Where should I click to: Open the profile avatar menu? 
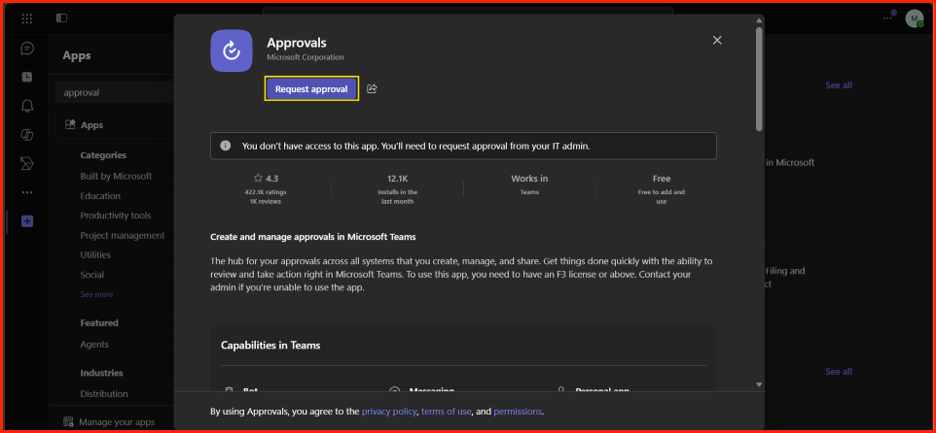pyautogui.click(x=914, y=19)
